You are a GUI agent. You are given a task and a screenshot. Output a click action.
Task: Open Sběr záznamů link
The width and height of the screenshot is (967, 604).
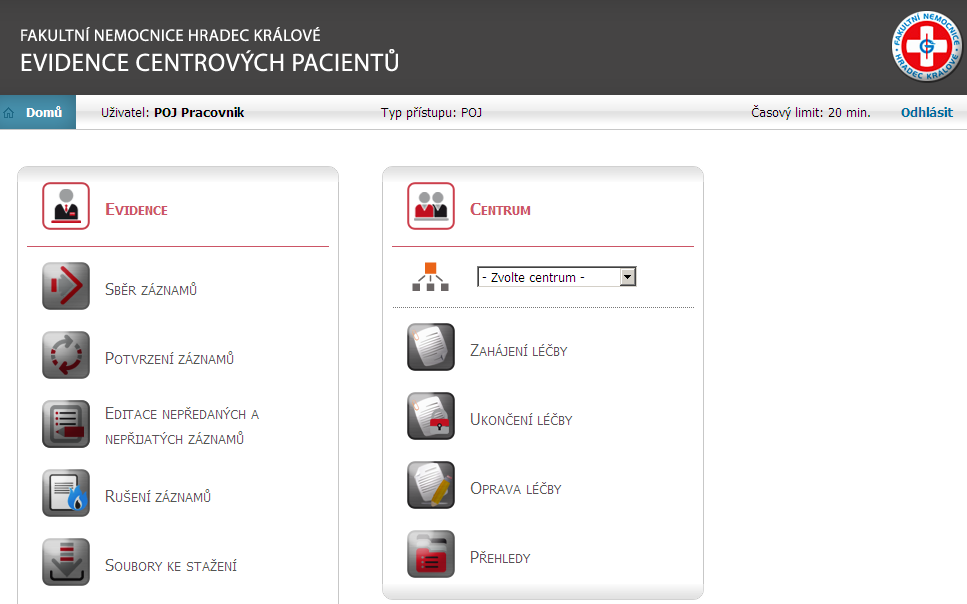(151, 289)
